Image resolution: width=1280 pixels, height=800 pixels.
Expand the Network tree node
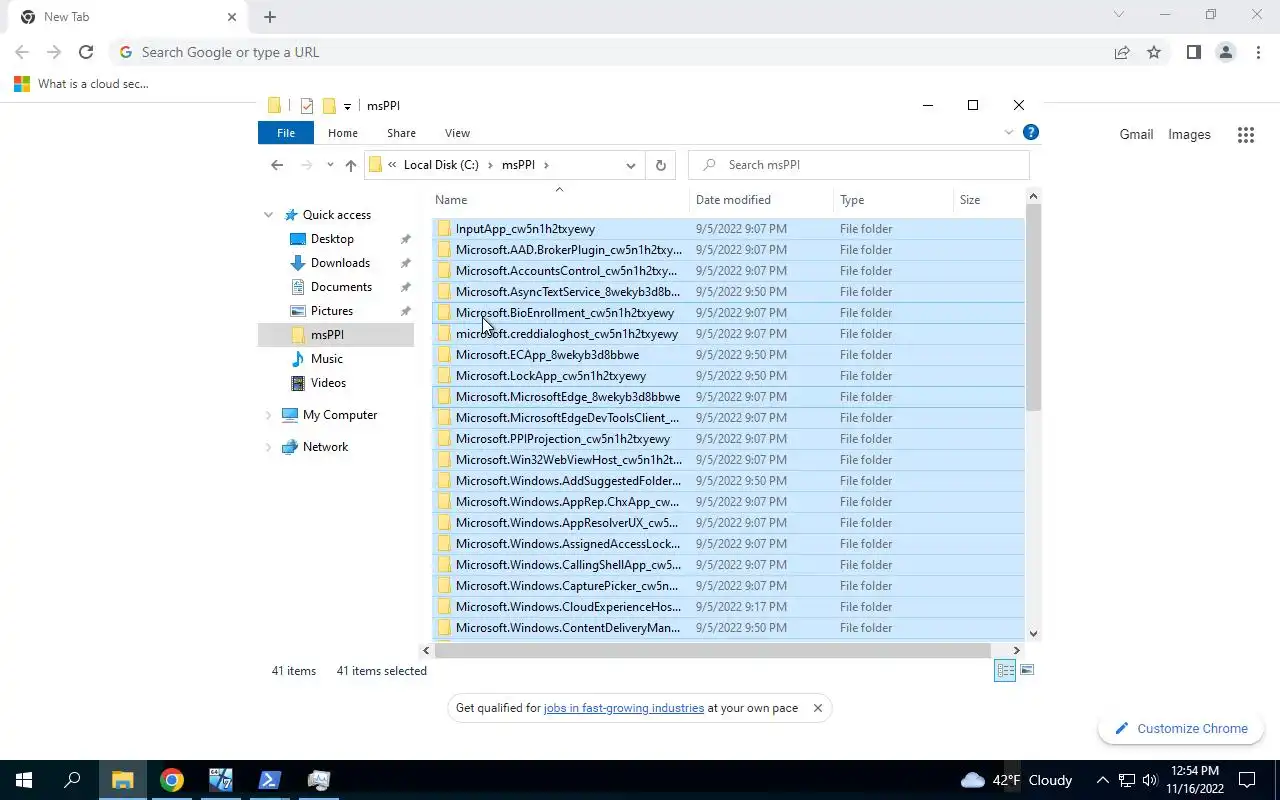click(268, 447)
